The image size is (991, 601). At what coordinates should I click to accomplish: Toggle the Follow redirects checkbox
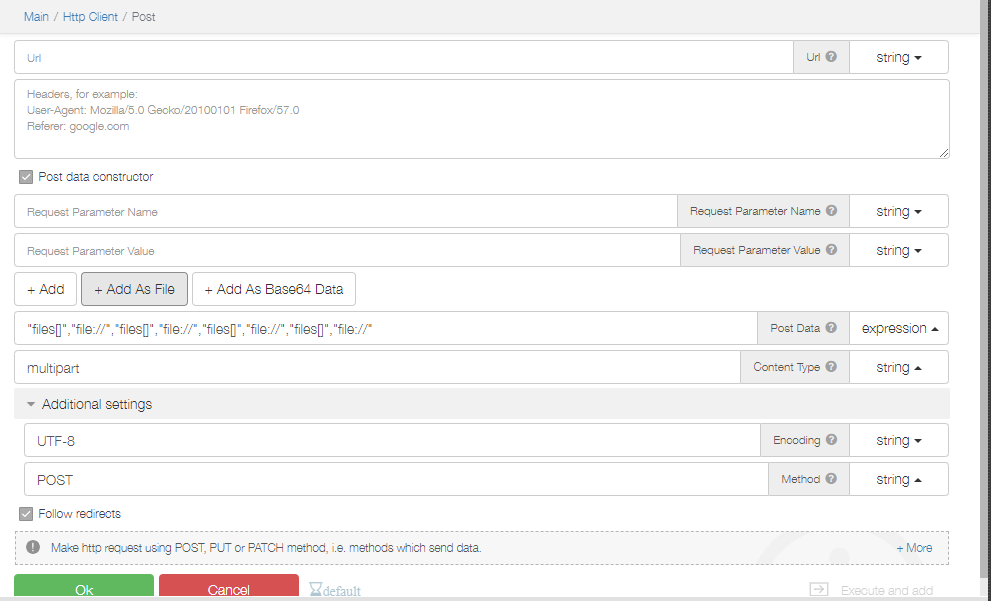(x=26, y=514)
